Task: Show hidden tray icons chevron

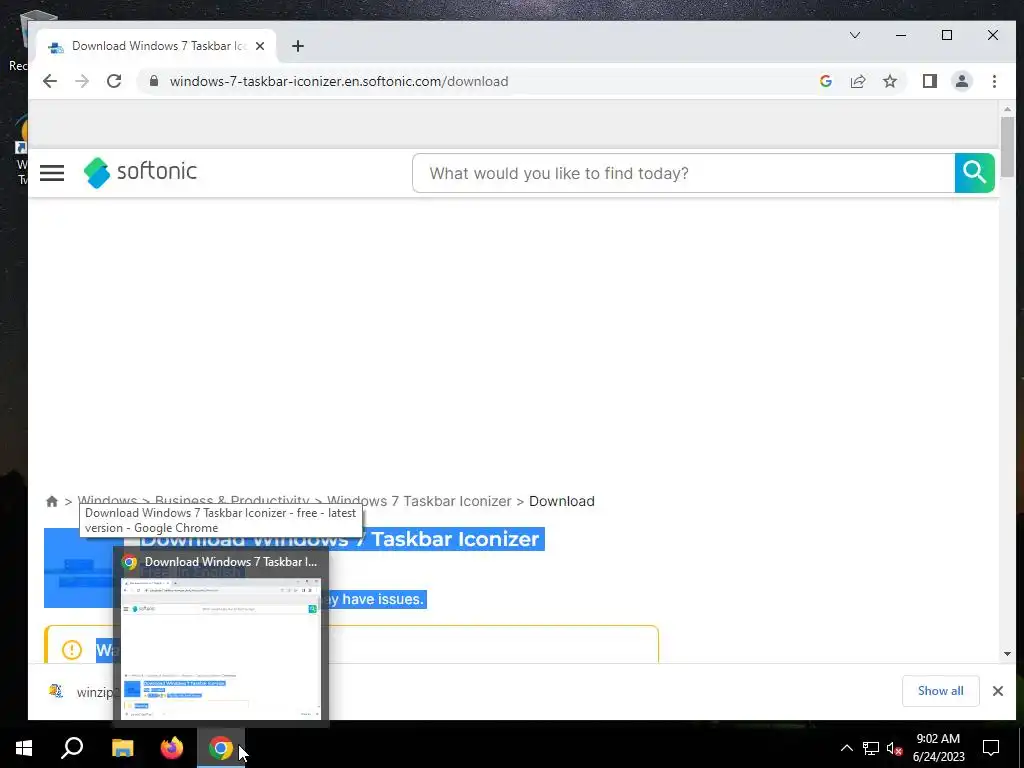Action: (x=846, y=748)
